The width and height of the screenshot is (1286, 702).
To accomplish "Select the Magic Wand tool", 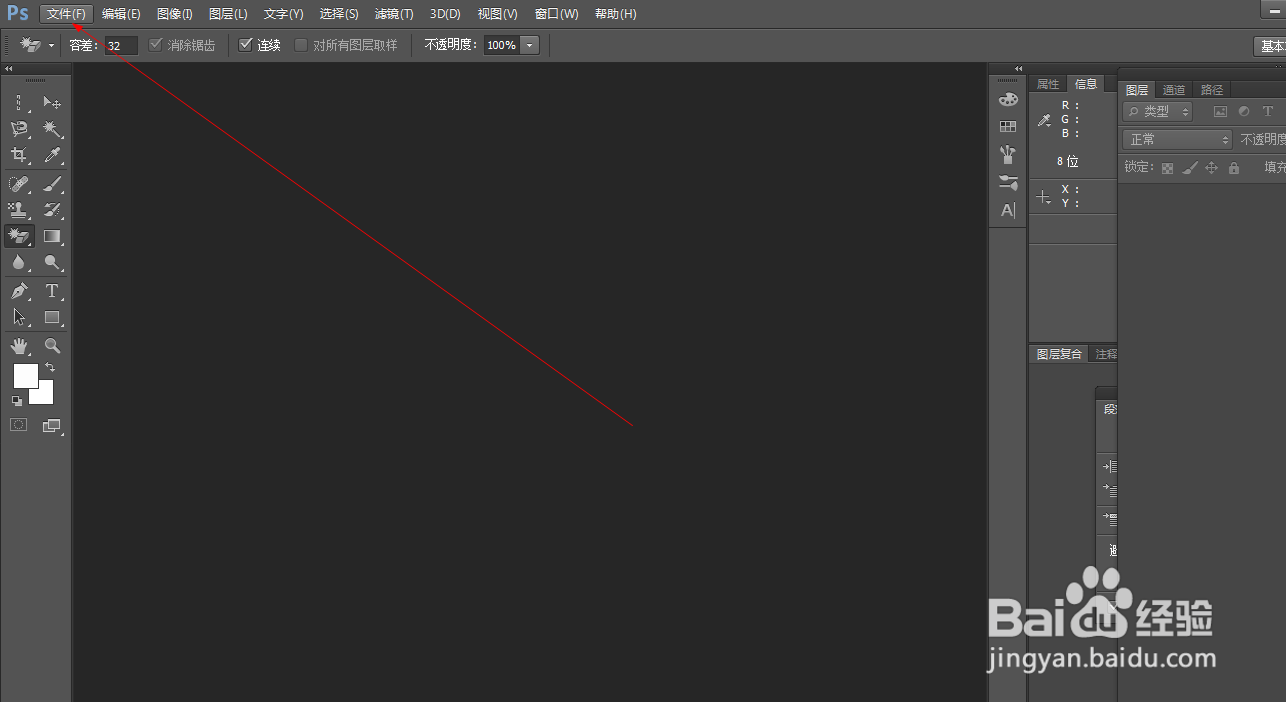I will [53, 128].
